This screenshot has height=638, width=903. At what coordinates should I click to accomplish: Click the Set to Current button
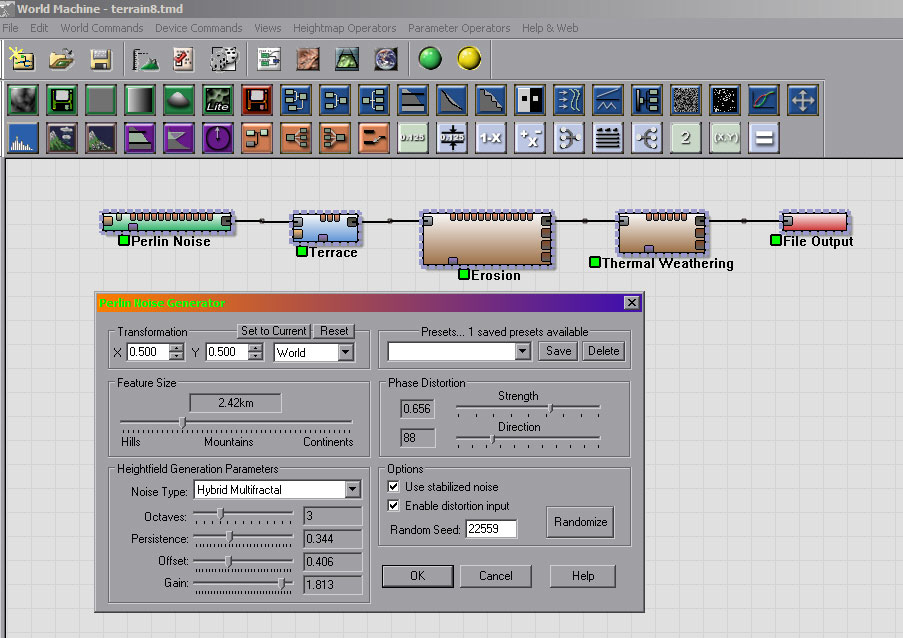tap(273, 331)
